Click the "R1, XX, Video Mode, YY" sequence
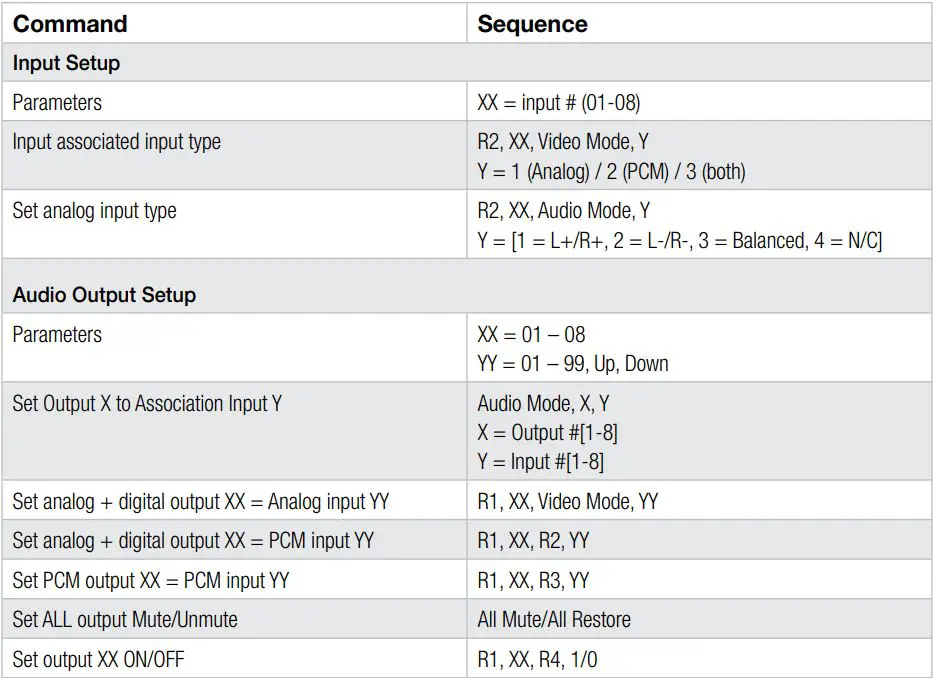 pos(568,501)
